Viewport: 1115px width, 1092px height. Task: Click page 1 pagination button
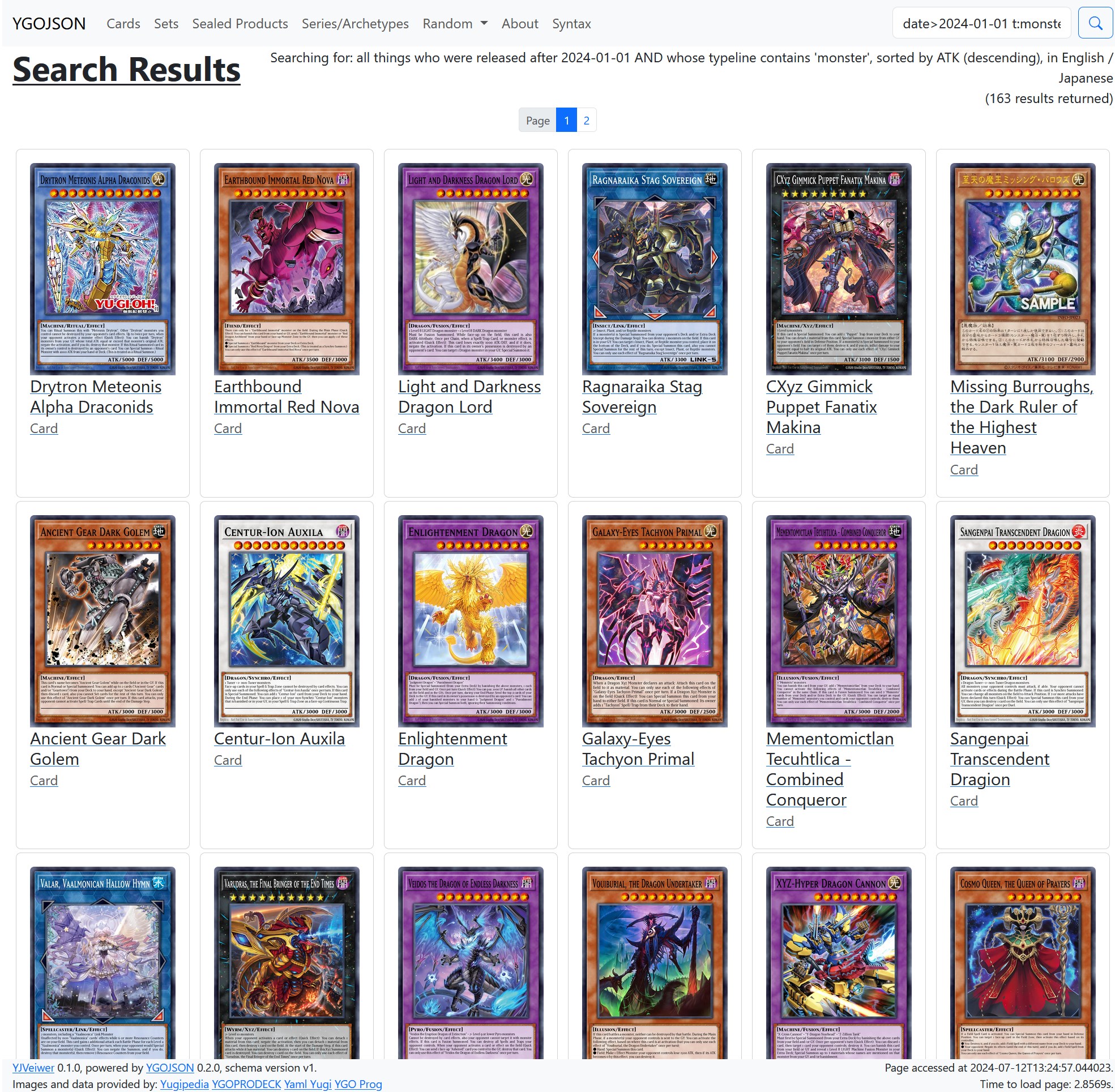(567, 120)
